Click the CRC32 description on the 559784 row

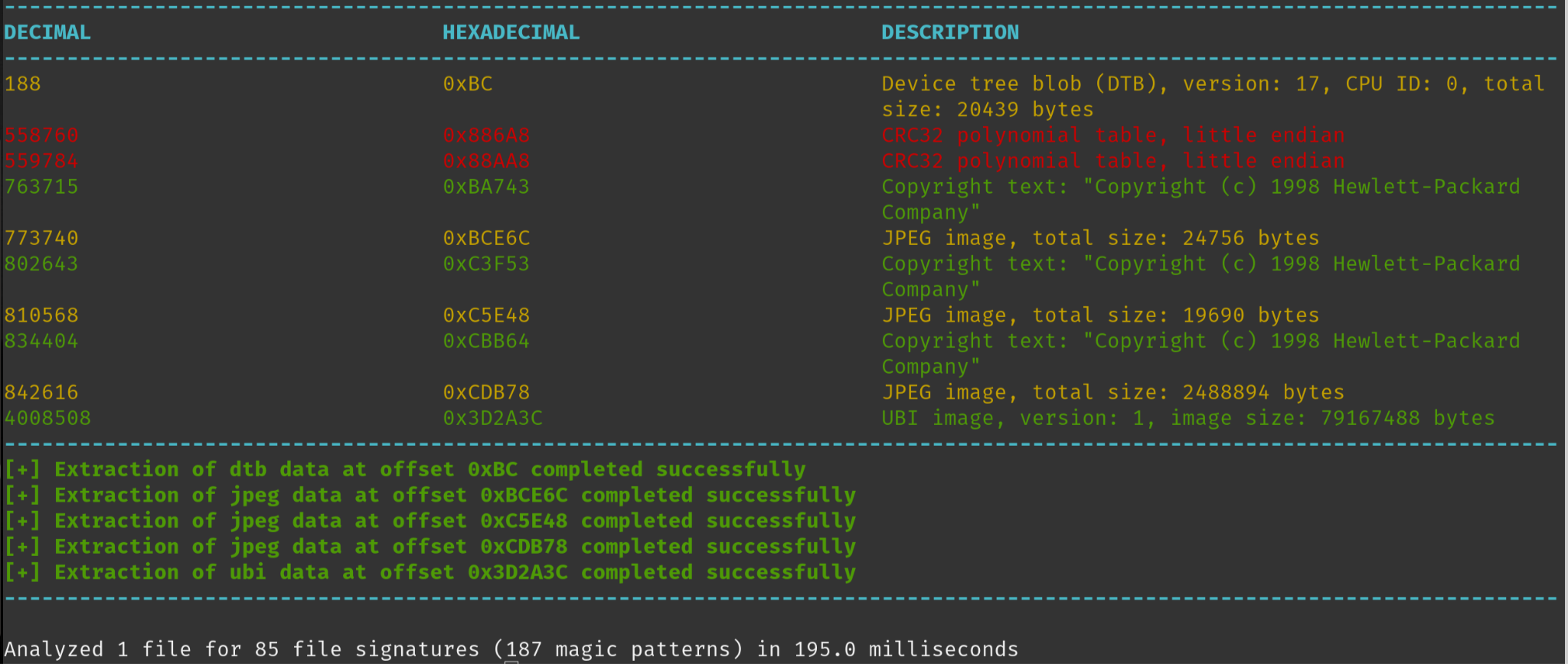click(1113, 161)
